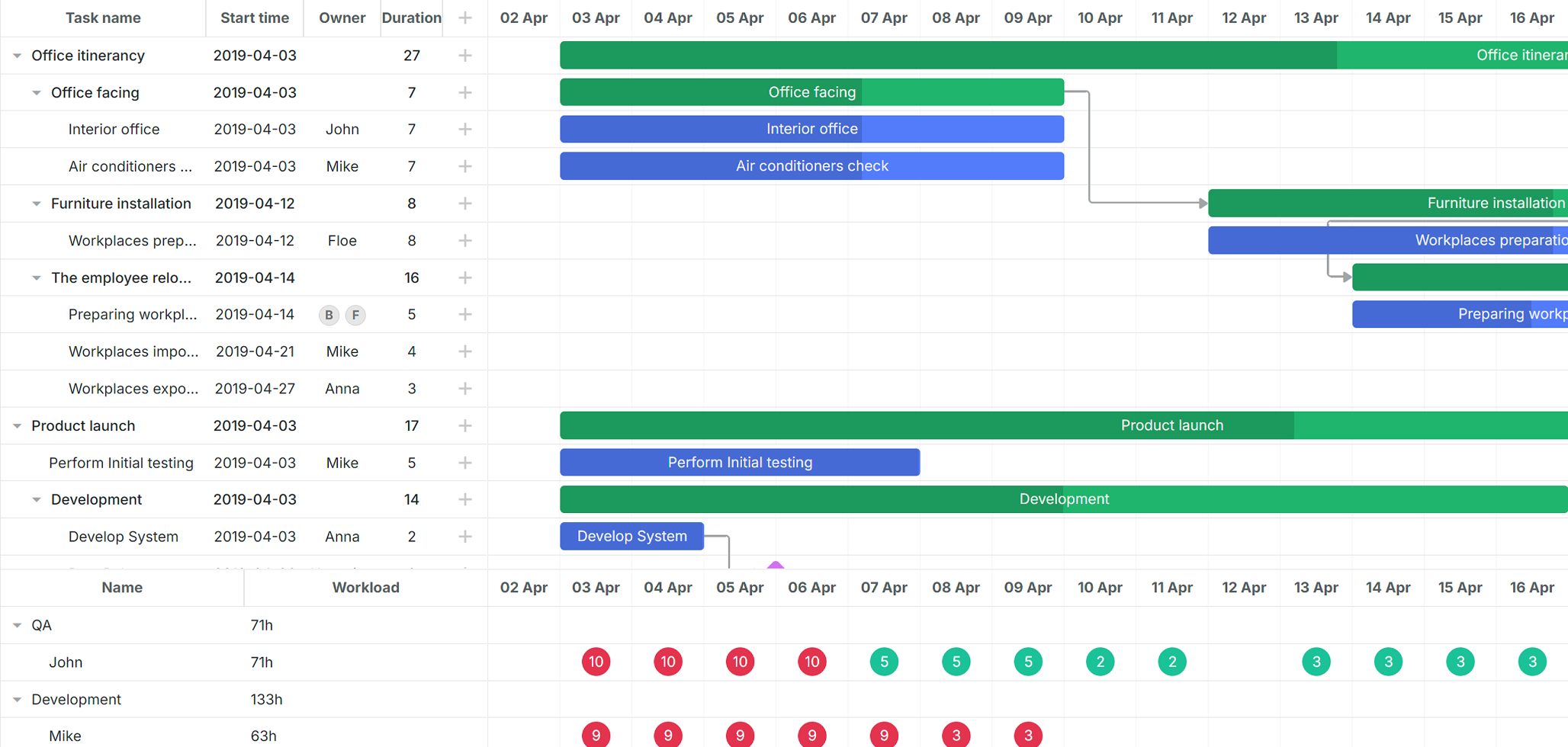
Task: Collapse the Office itinerancy tree
Action: coord(17,56)
